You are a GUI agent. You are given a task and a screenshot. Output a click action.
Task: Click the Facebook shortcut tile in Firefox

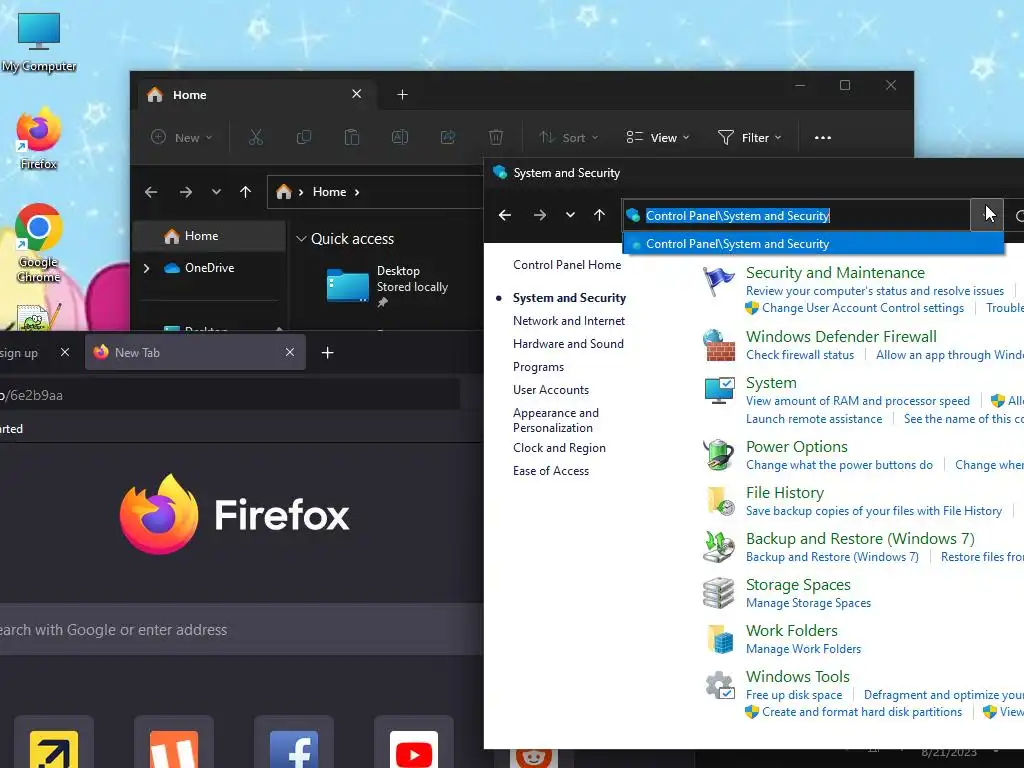point(294,743)
